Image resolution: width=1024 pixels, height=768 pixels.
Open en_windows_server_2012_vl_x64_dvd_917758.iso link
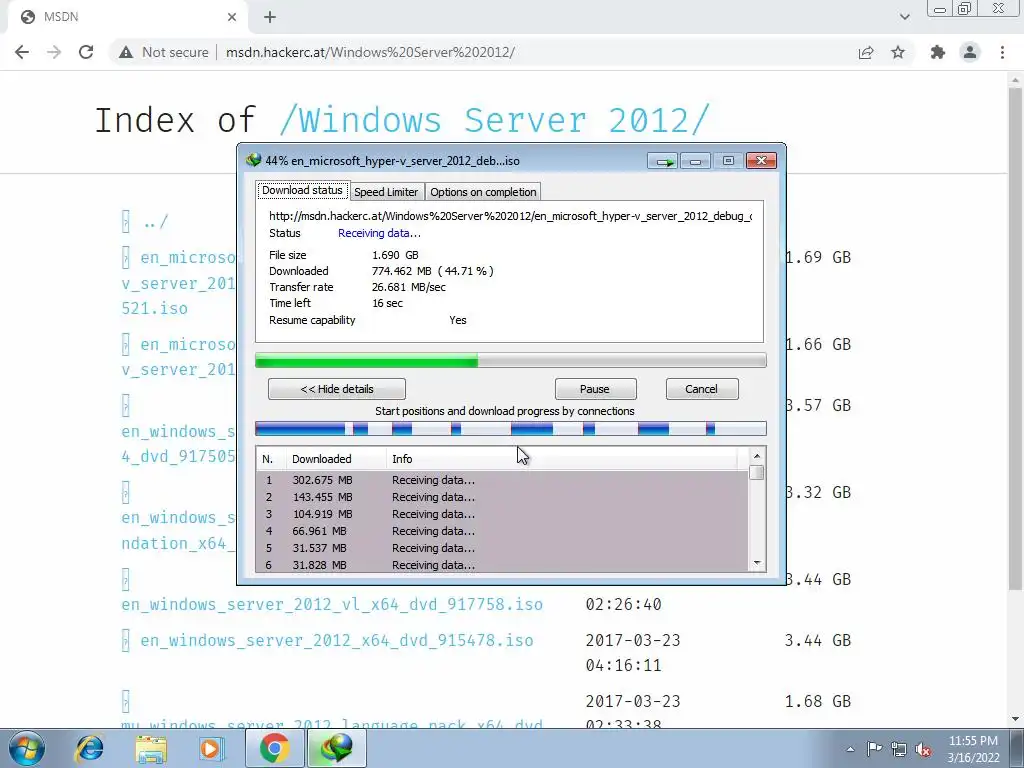tap(332, 604)
